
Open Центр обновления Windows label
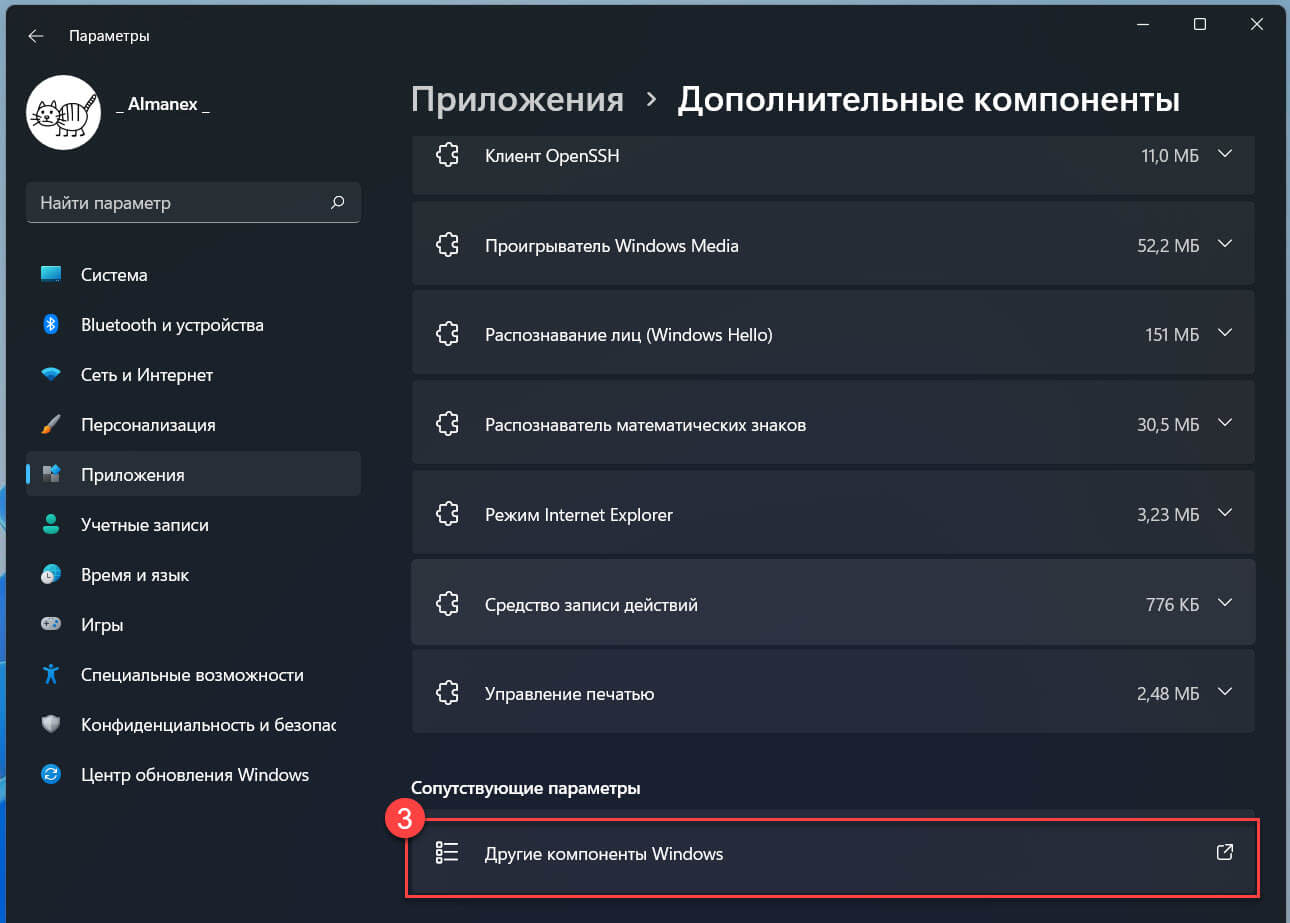pyautogui.click(x=195, y=775)
